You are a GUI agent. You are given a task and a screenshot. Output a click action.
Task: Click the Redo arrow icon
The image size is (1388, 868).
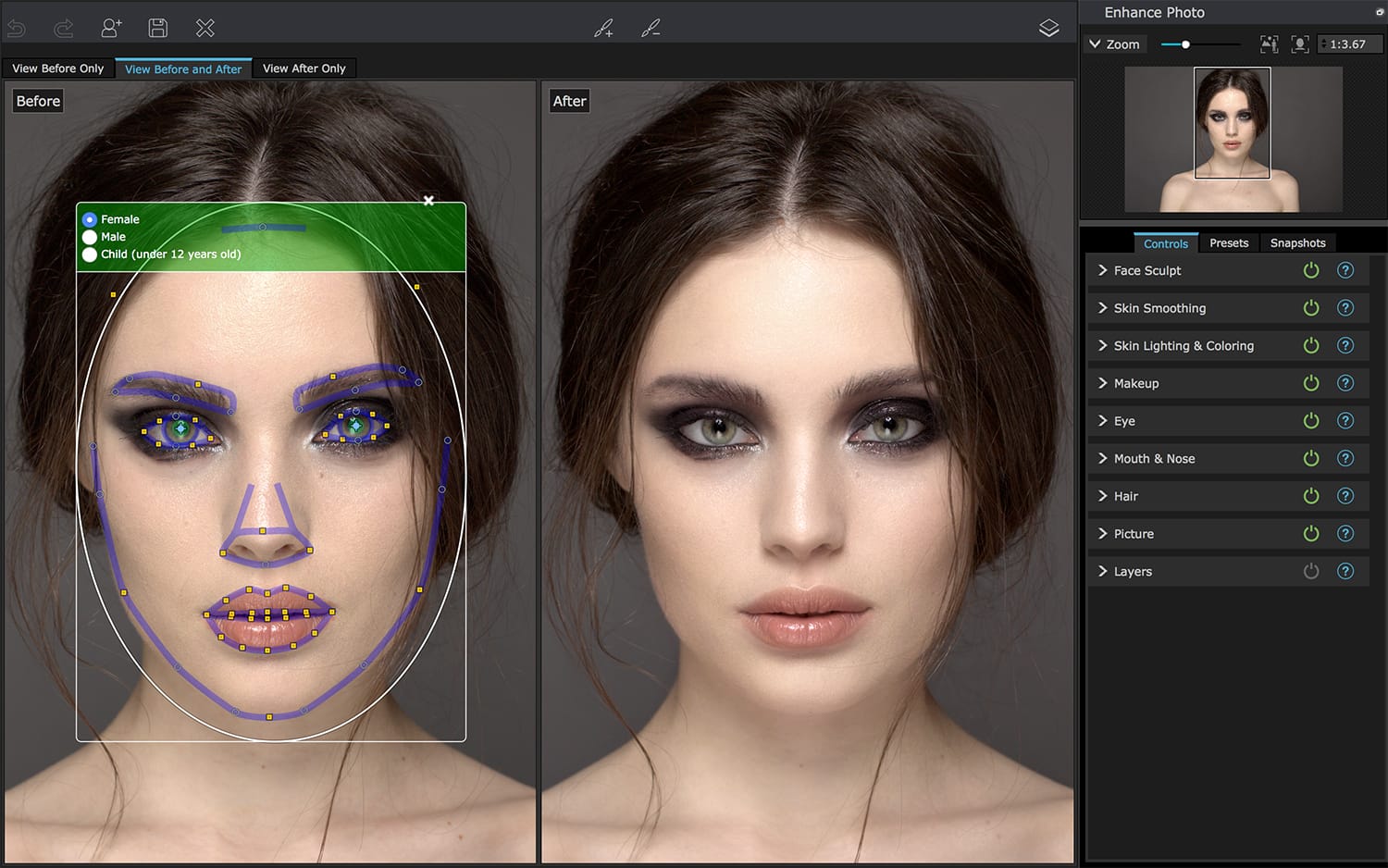tap(61, 28)
